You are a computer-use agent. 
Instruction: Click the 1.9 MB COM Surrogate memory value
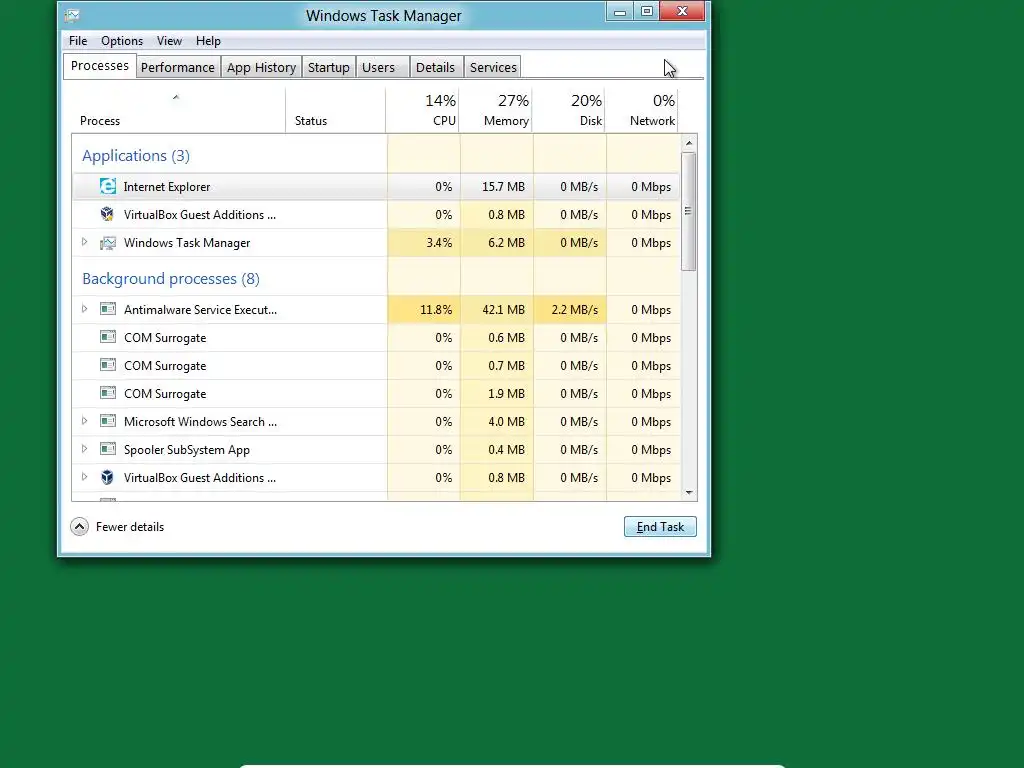pyautogui.click(x=506, y=394)
